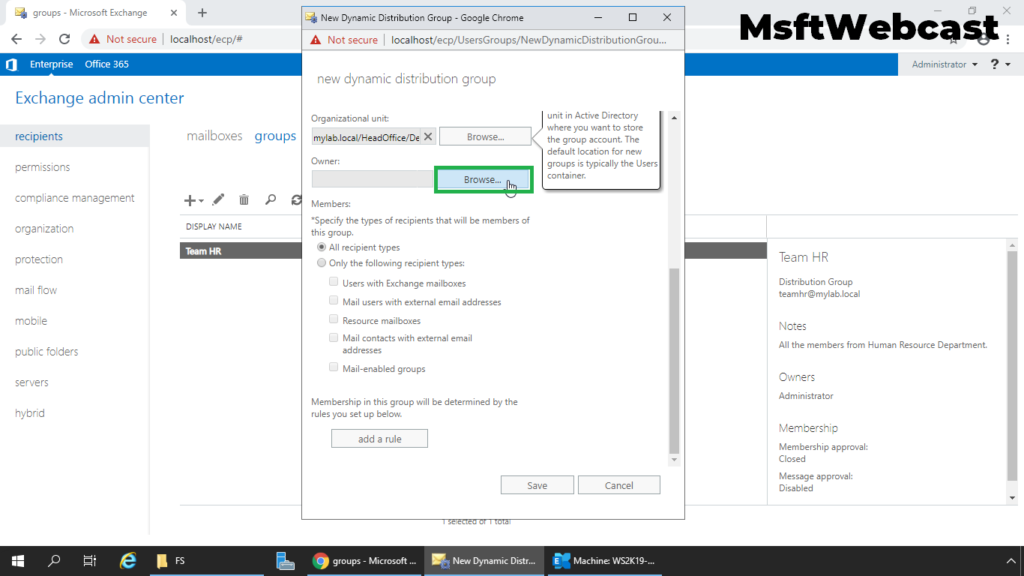
Task: Open the help question mark dropdown
Action: pyautogui.click(x=1000, y=64)
